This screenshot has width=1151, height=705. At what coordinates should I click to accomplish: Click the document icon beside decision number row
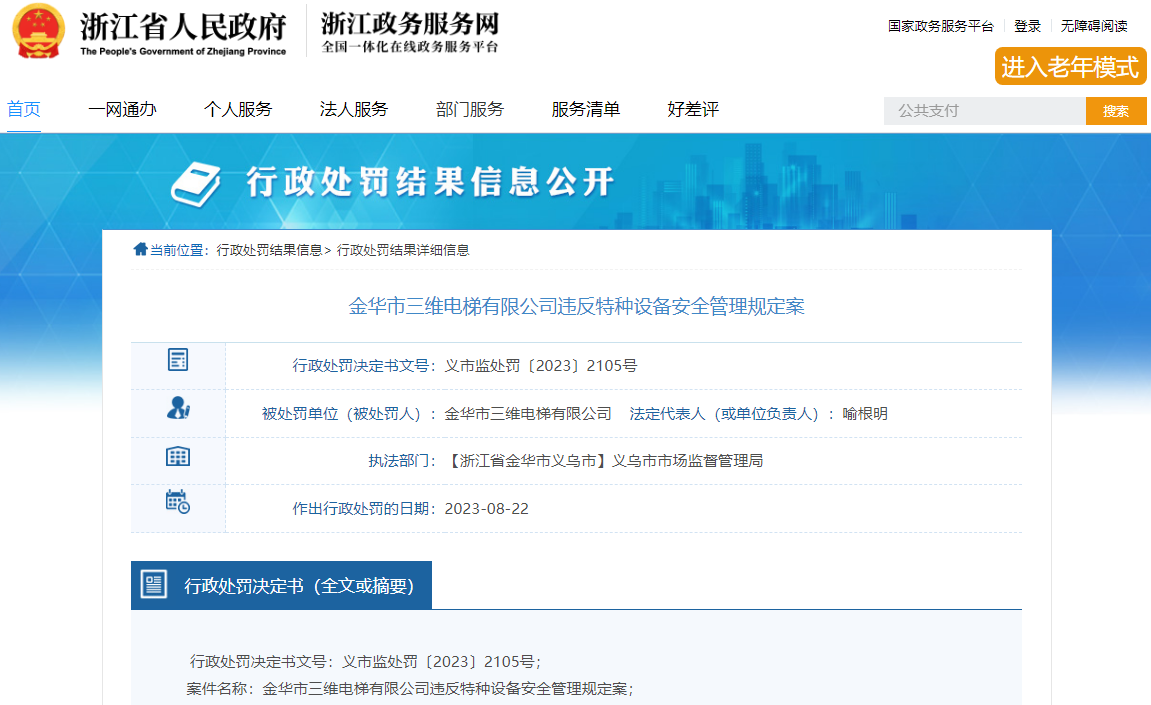[x=178, y=361]
